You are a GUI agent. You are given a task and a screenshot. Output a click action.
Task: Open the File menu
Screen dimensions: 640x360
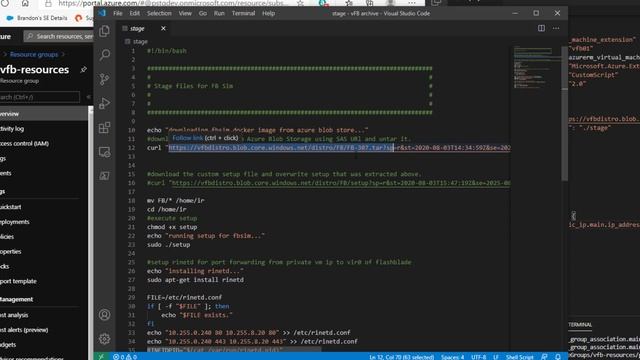click(x=118, y=13)
